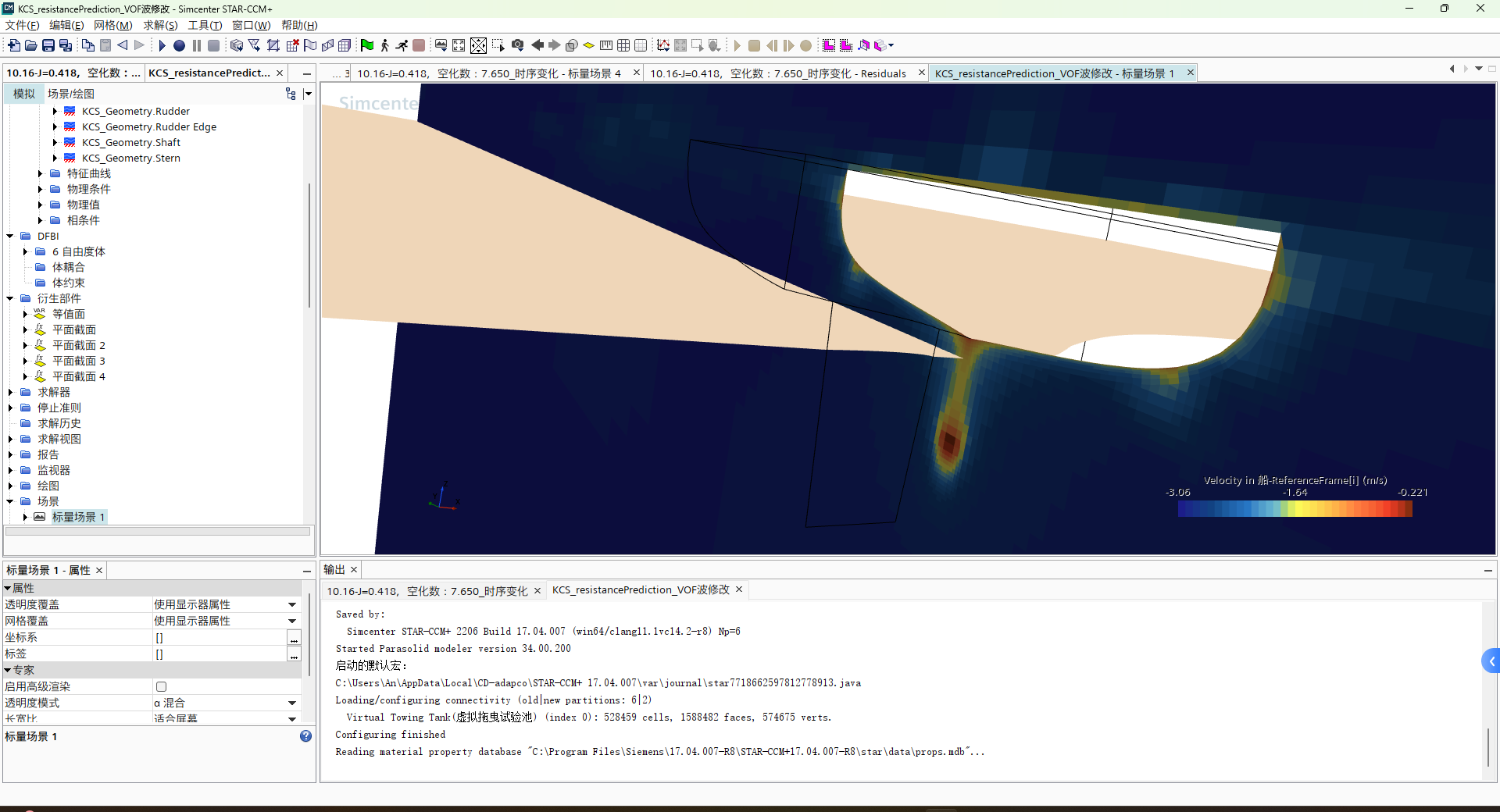The image size is (1500, 812).
Task: Click the Reset View fit-to-screen icon
Action: click(459, 45)
